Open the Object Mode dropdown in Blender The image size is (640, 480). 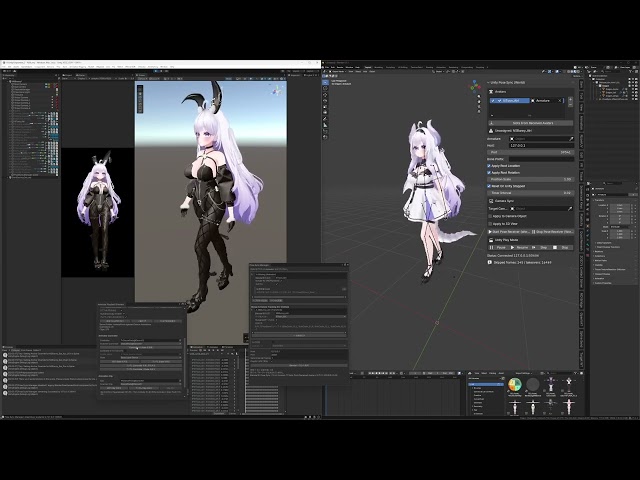(x=338, y=71)
